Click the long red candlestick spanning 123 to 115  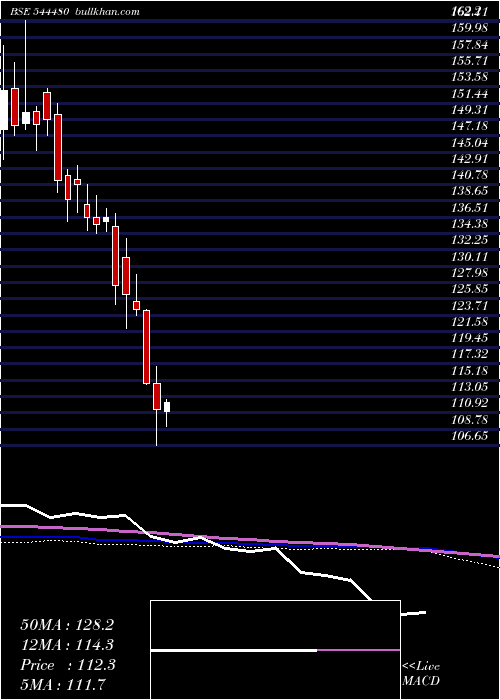[146, 347]
